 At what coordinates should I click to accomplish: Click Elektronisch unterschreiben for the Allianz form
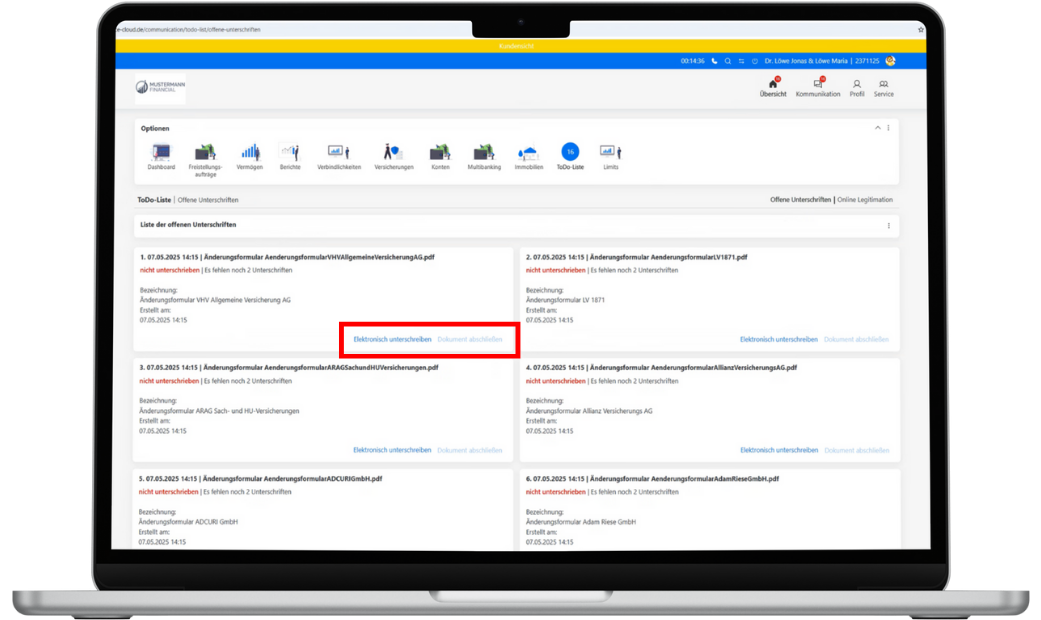click(x=778, y=451)
